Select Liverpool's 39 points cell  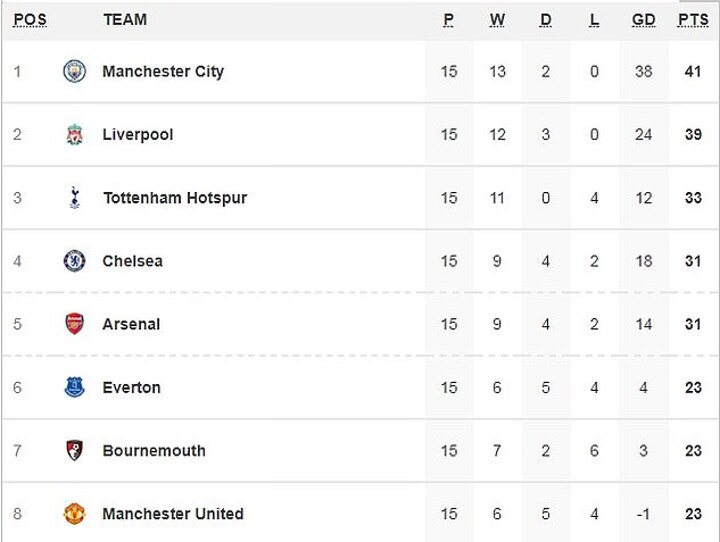pos(693,135)
